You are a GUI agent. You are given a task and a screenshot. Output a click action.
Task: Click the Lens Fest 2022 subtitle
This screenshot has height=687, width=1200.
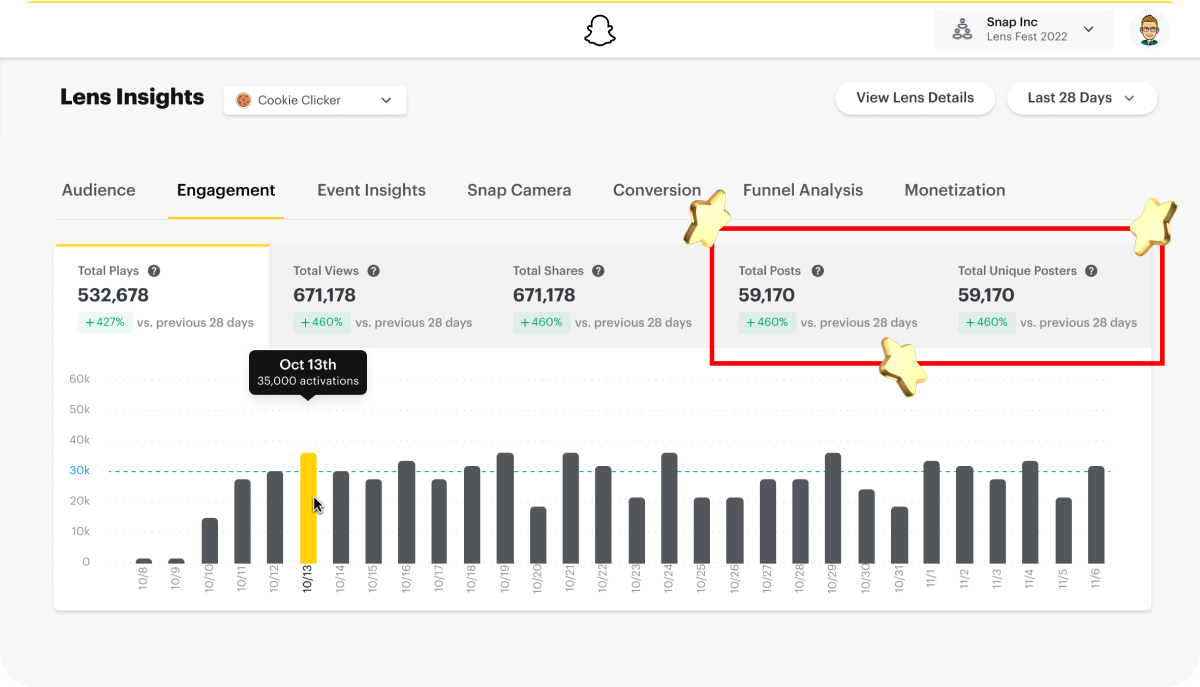point(1027,37)
